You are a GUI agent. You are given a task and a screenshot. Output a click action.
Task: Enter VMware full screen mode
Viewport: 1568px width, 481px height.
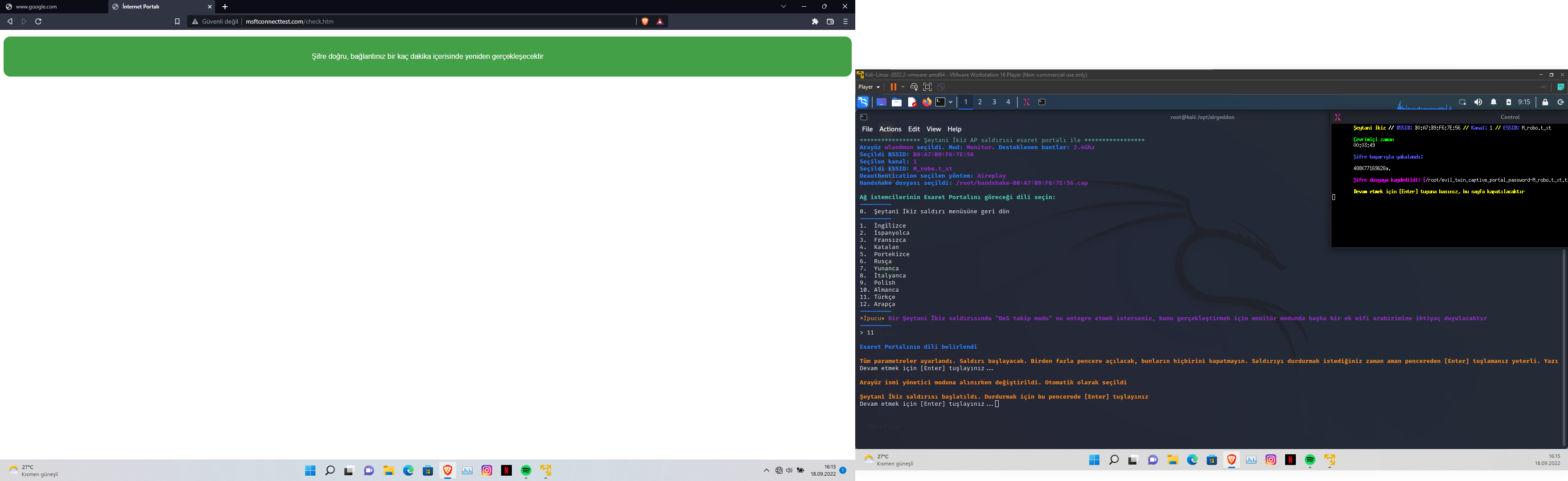coord(927,87)
